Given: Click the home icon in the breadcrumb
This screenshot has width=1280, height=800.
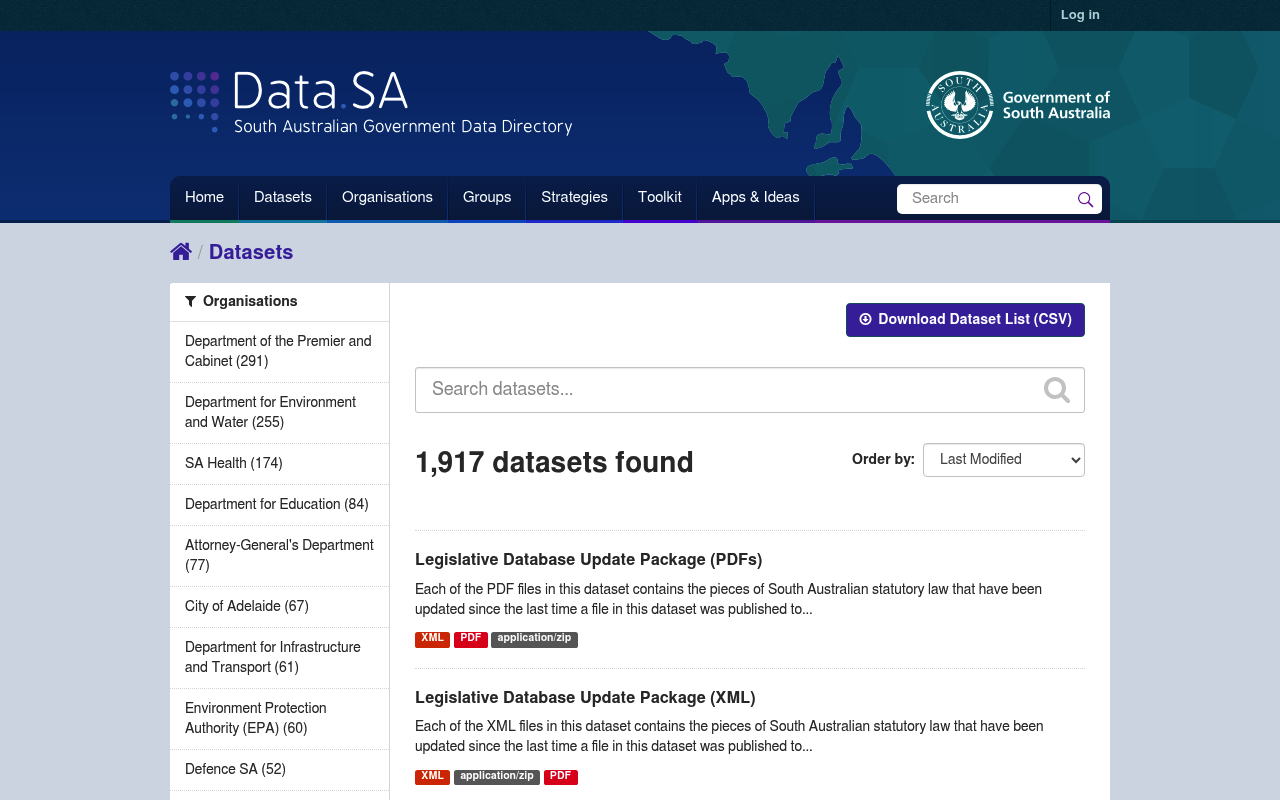Looking at the screenshot, I should pyautogui.click(x=181, y=252).
